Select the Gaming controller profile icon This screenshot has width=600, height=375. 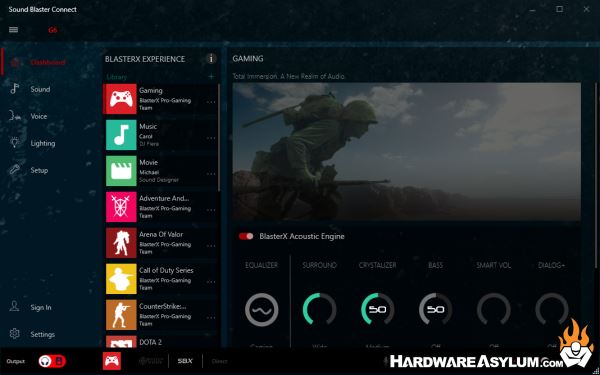tap(121, 99)
